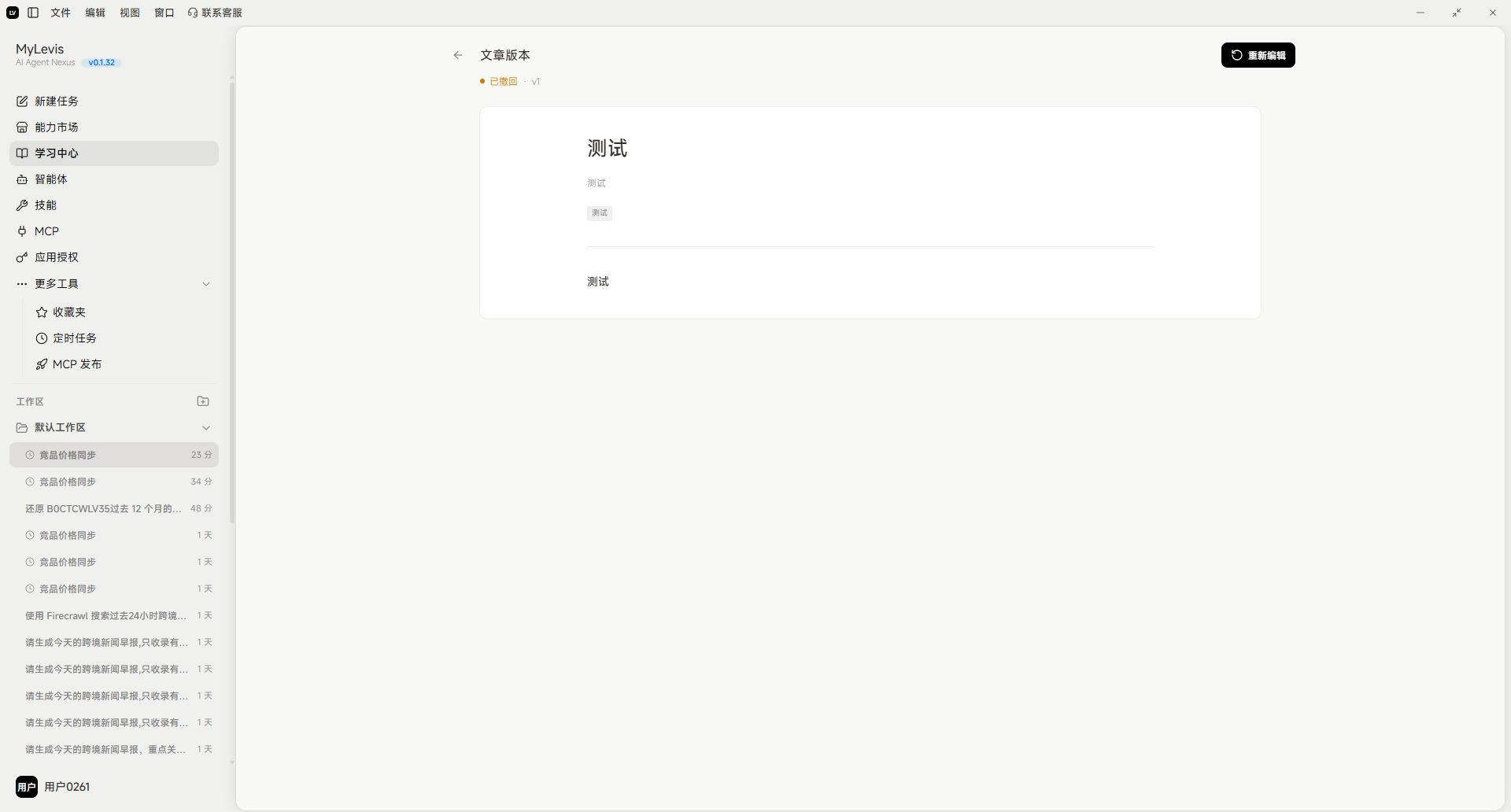Open MCP 发布 rocket icon
Viewport: 1511px width, 812px height.
tap(42, 364)
